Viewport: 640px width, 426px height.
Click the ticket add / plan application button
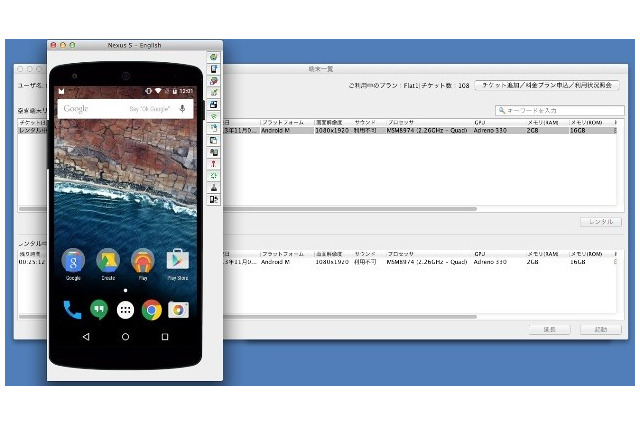tap(547, 85)
